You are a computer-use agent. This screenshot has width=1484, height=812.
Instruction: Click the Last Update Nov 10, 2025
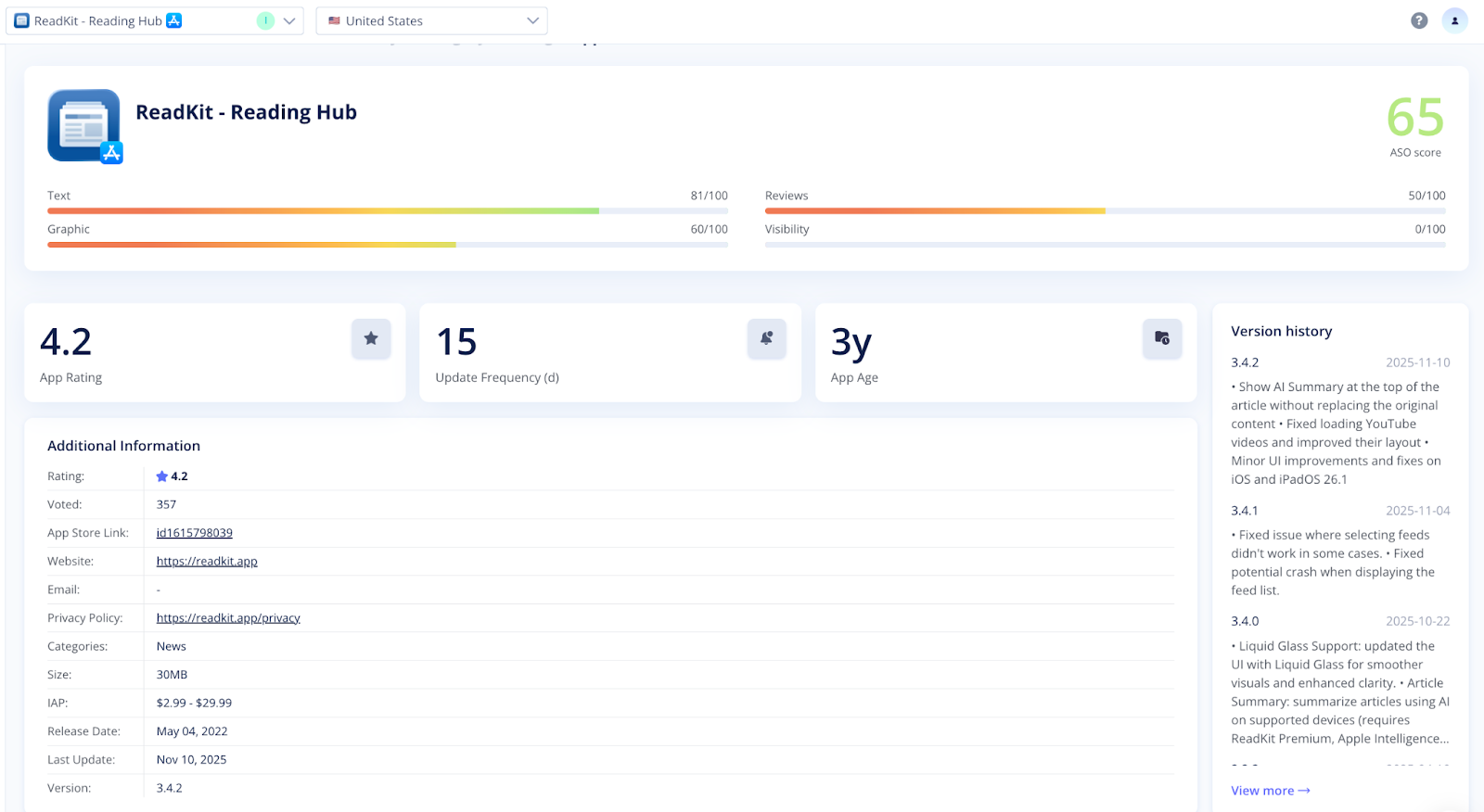[x=191, y=760]
